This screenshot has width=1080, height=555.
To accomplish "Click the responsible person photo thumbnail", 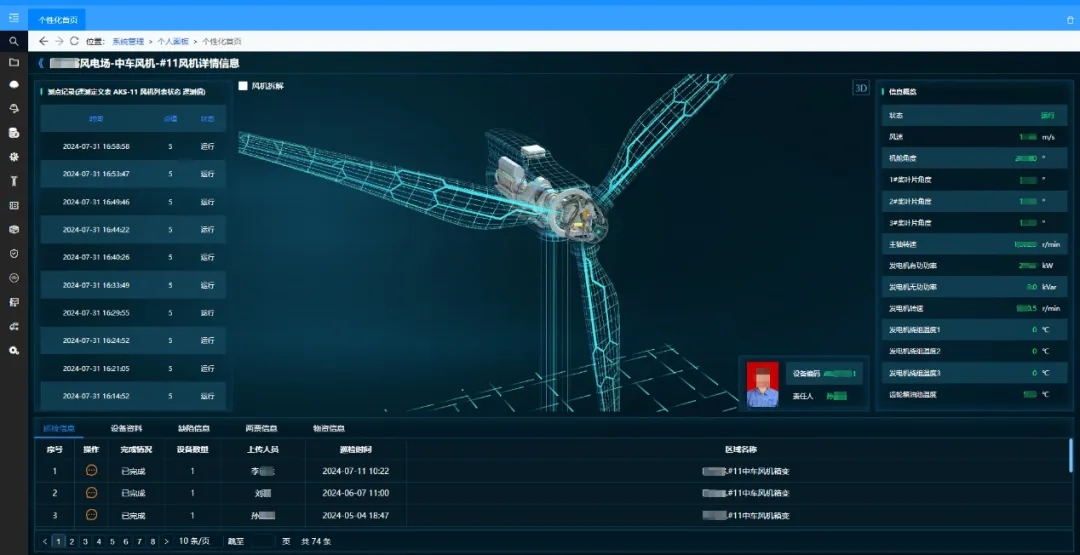I will (x=763, y=384).
